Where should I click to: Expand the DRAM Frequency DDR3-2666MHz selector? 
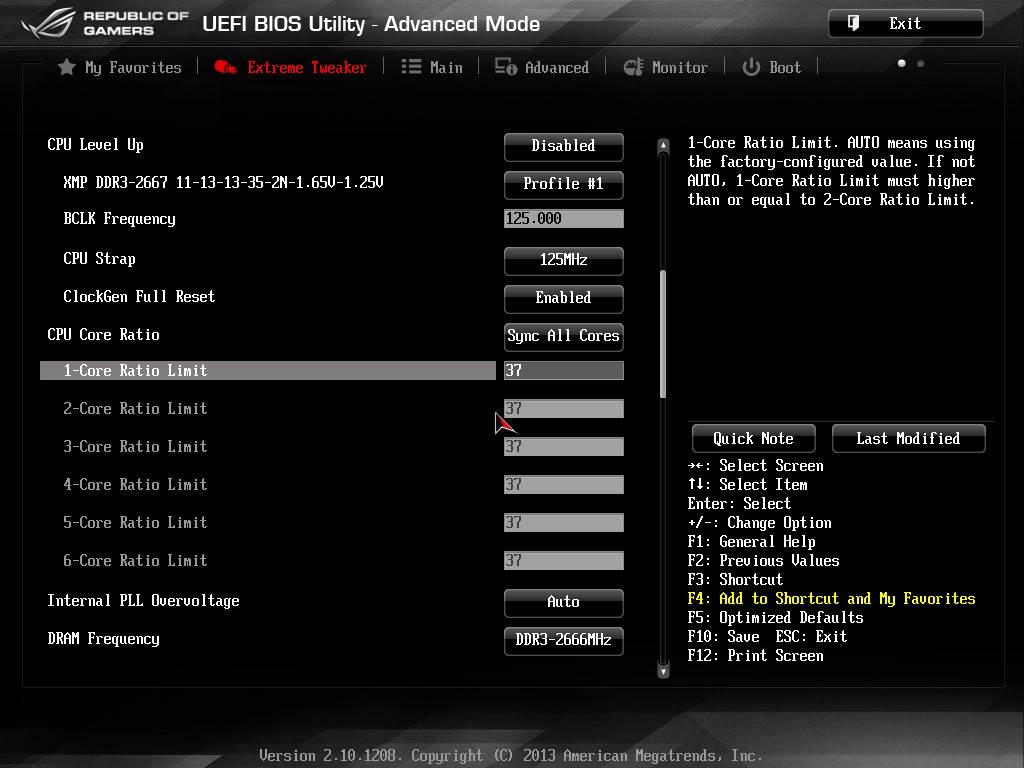click(563, 640)
